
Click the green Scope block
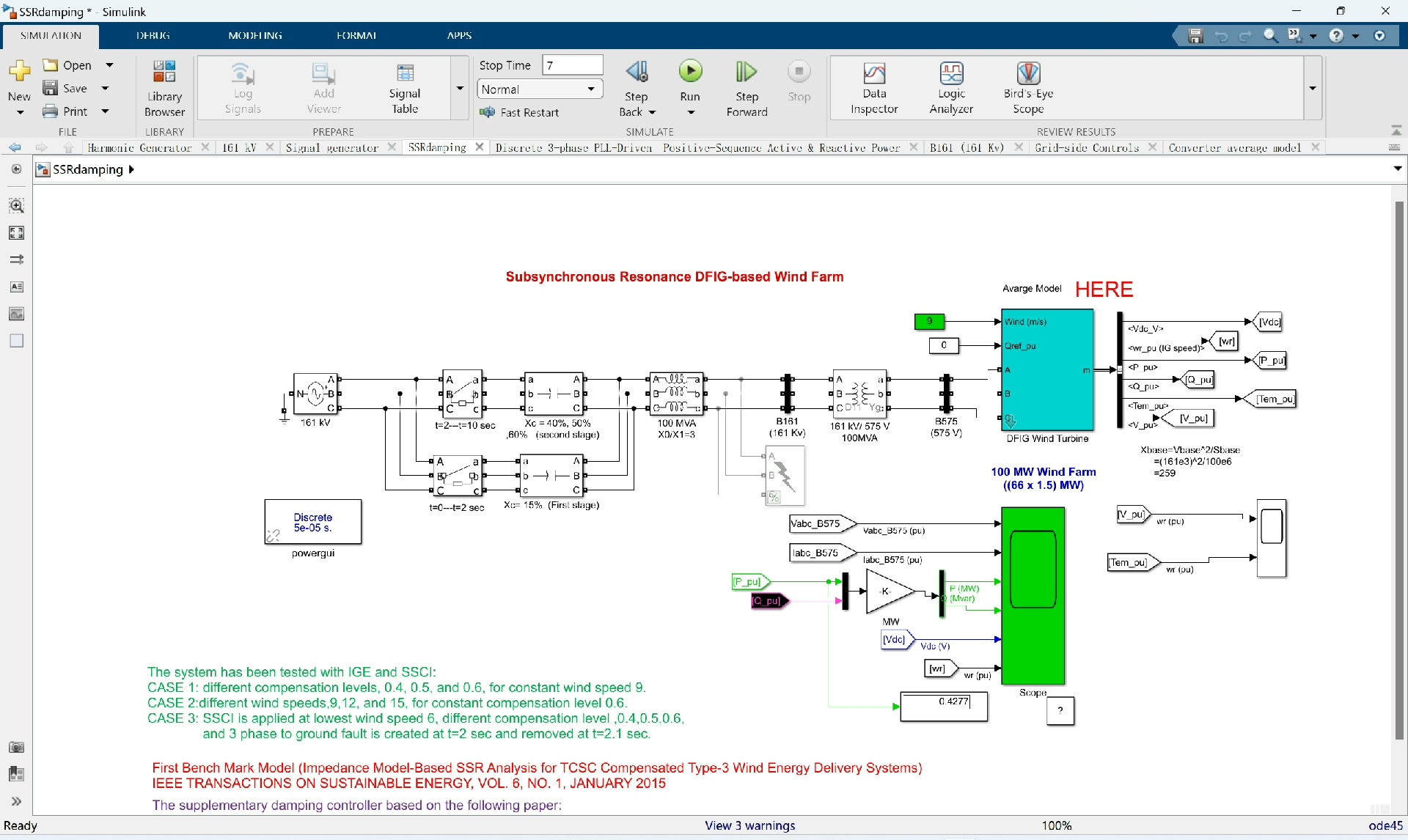click(x=1033, y=595)
